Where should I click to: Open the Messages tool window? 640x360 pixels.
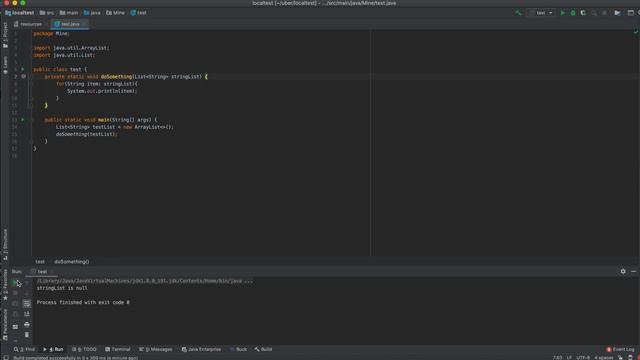point(156,349)
